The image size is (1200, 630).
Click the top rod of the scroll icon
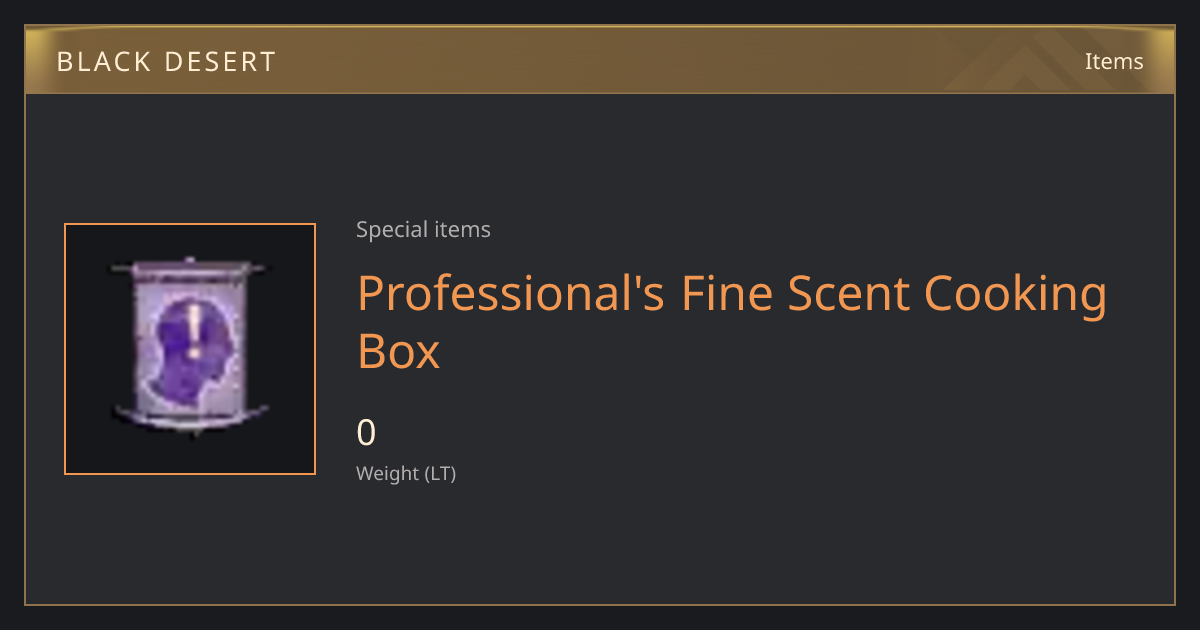(190, 268)
